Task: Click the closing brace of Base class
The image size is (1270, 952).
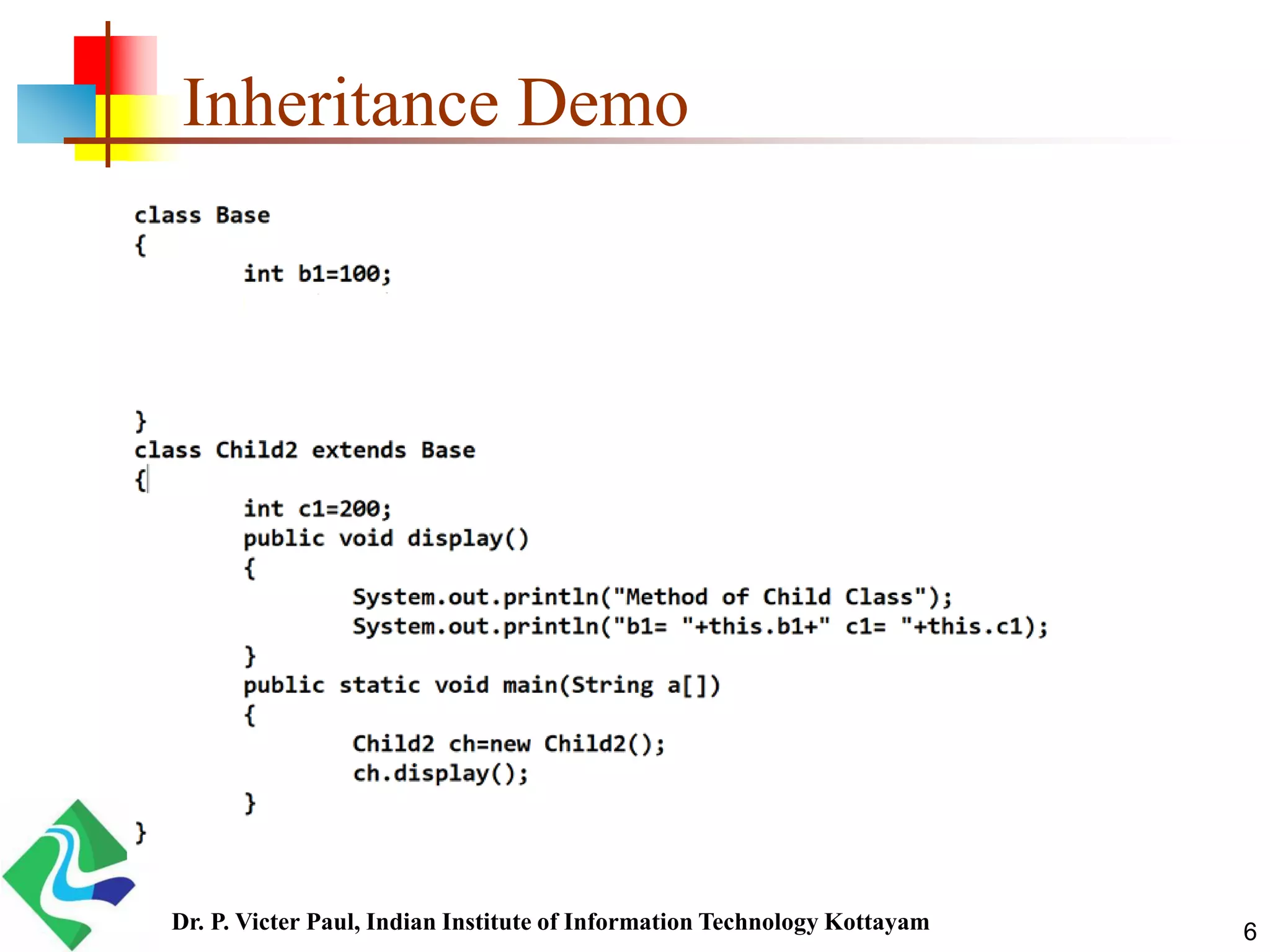Action: pyautogui.click(x=141, y=421)
